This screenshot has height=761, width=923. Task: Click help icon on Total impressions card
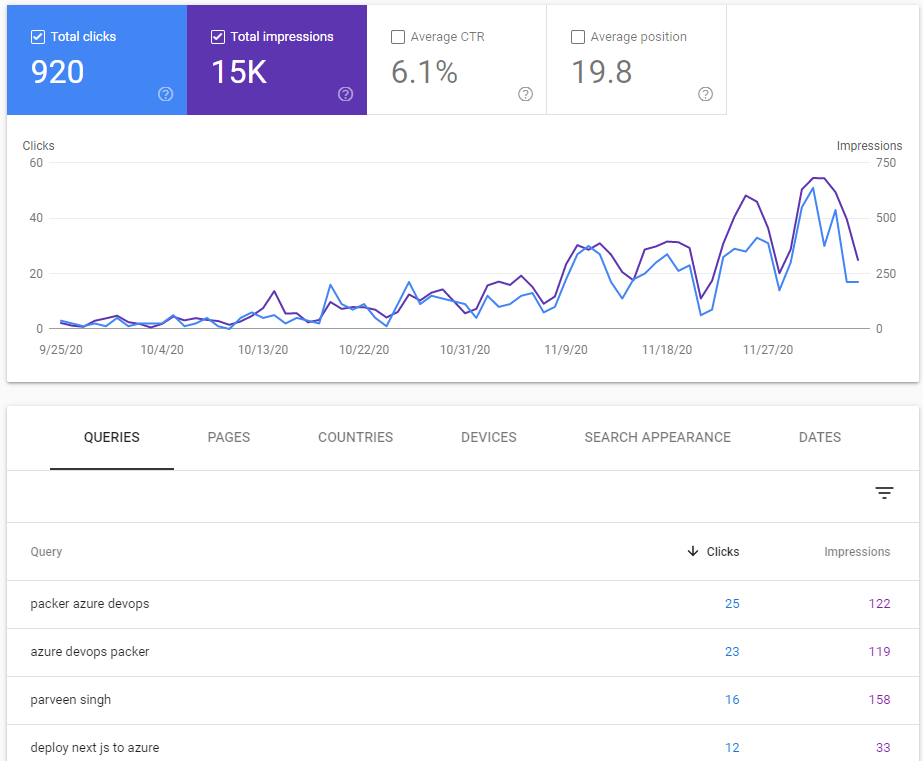click(x=346, y=94)
